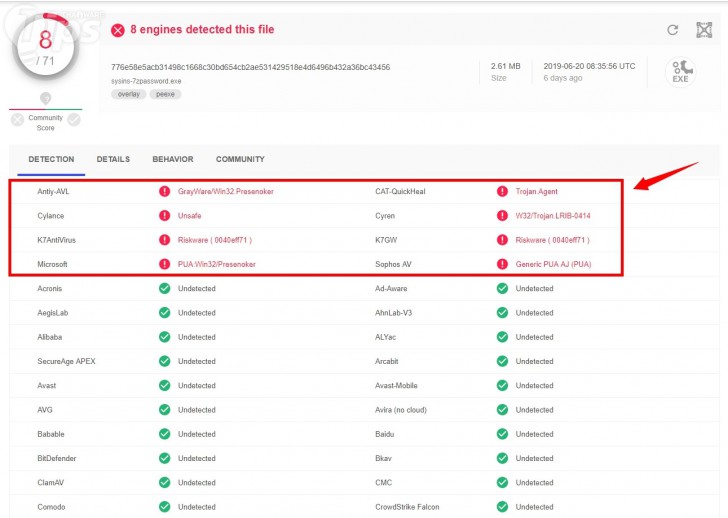
Task: Click the PUA:Win32/Presenoker result for Microsoft
Action: pos(217,264)
